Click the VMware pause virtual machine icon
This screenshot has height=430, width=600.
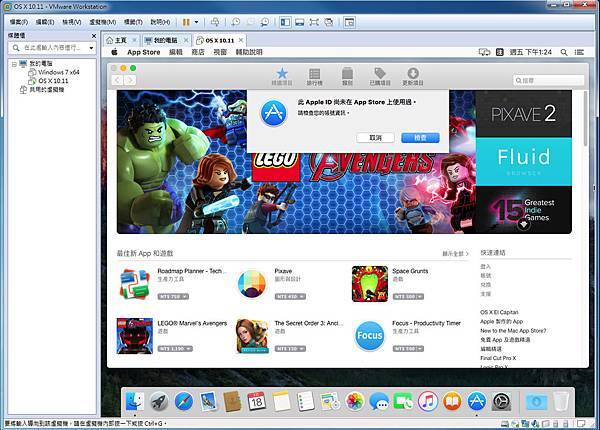coord(186,22)
